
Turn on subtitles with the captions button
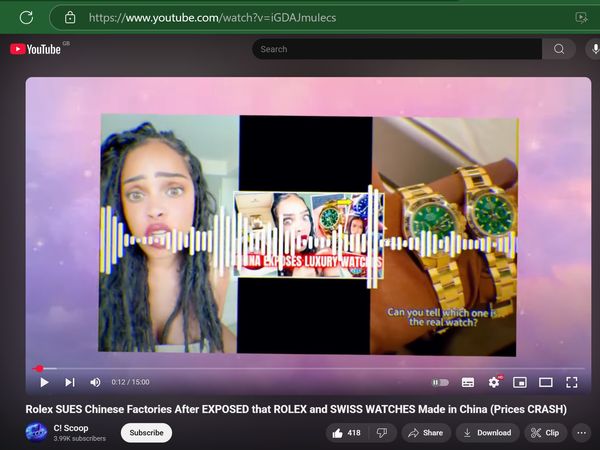click(468, 382)
